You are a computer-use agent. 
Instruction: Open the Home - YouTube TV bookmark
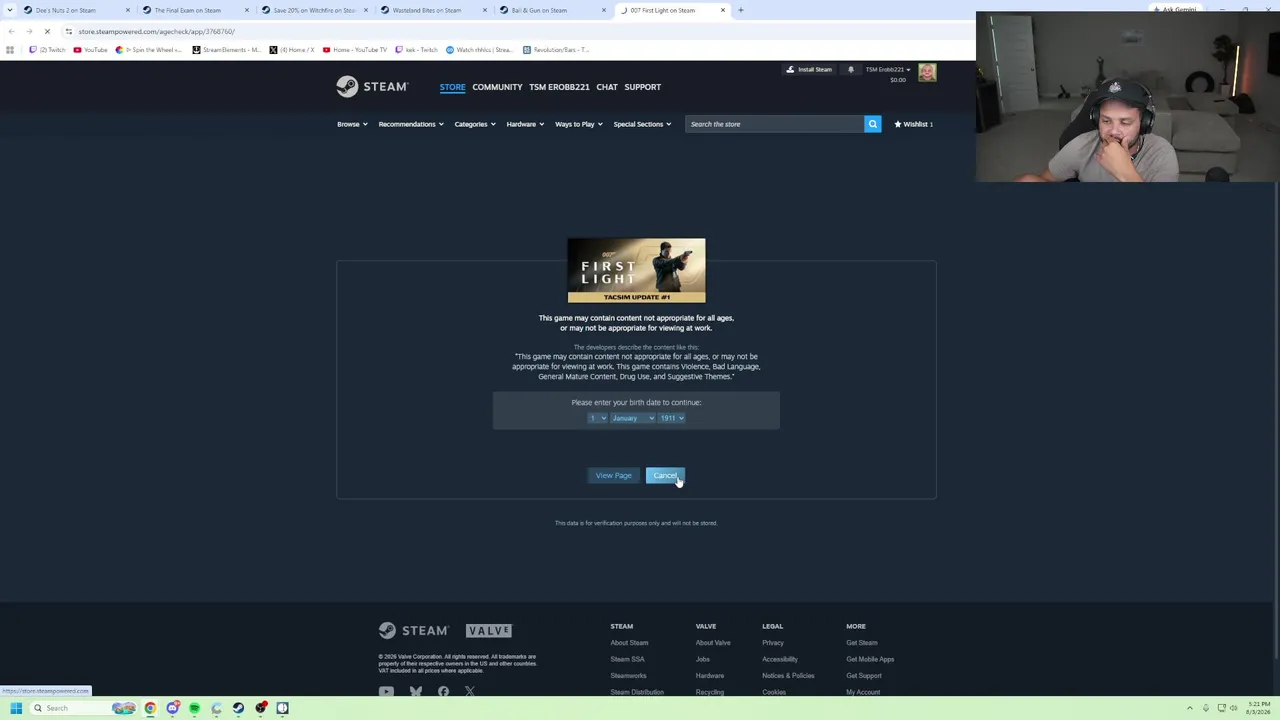(354, 49)
